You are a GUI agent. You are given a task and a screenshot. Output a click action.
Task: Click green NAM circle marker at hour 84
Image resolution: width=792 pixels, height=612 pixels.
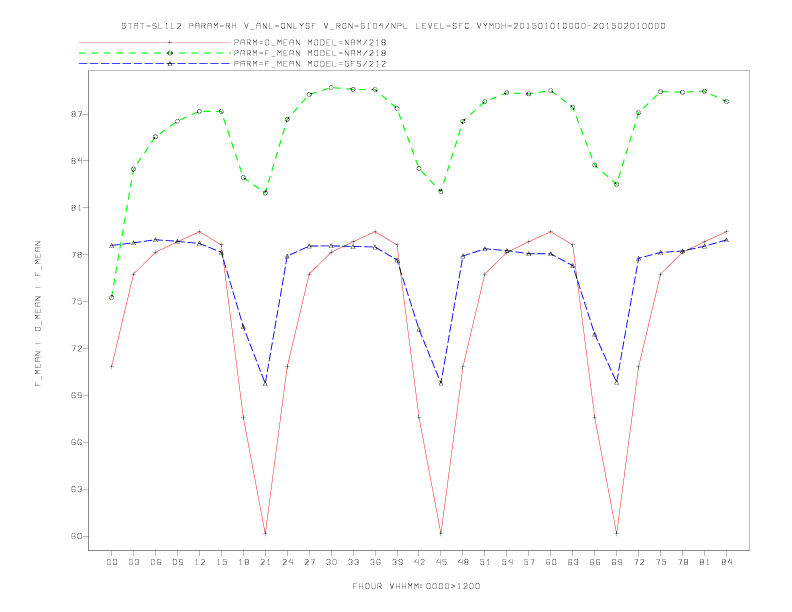(726, 101)
